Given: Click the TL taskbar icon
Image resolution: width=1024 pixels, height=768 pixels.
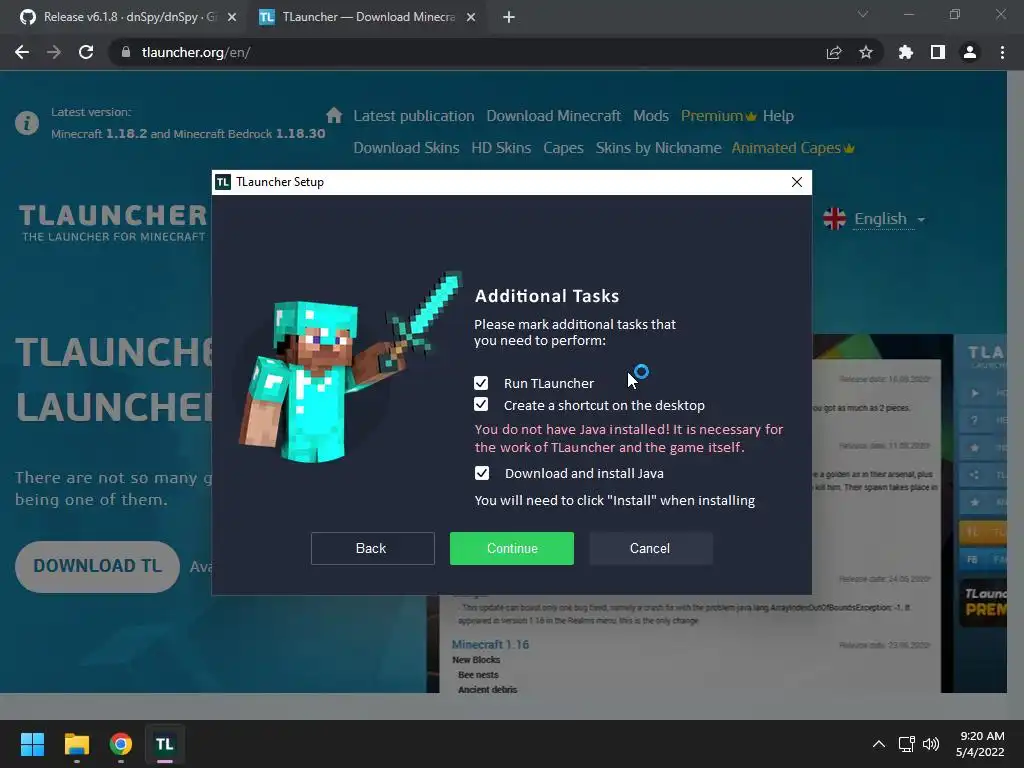Looking at the screenshot, I should [165, 744].
